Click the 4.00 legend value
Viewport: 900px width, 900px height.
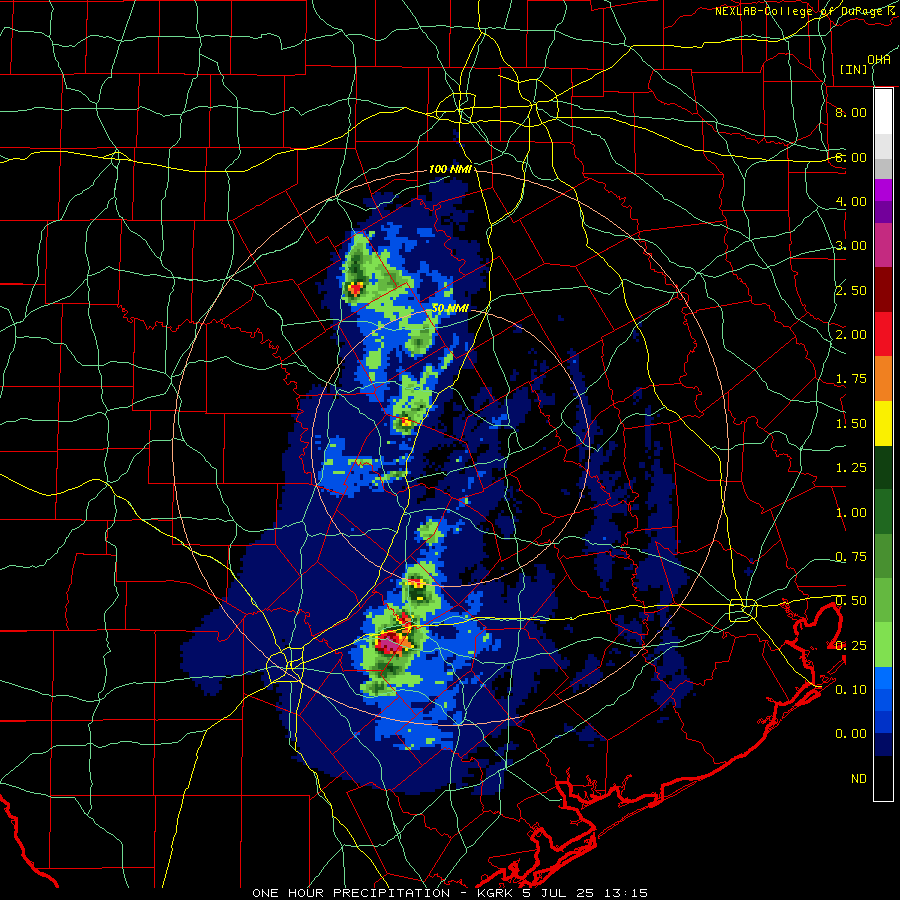[851, 201]
